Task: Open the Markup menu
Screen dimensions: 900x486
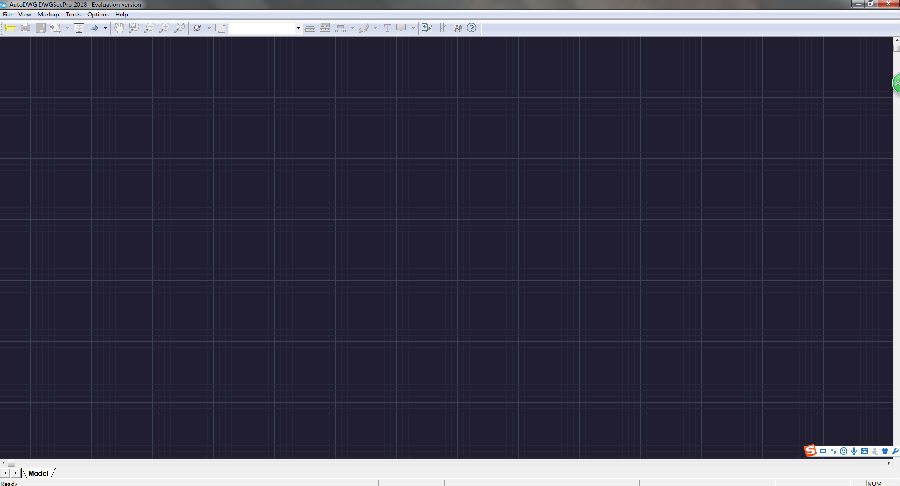Action: tap(48, 14)
